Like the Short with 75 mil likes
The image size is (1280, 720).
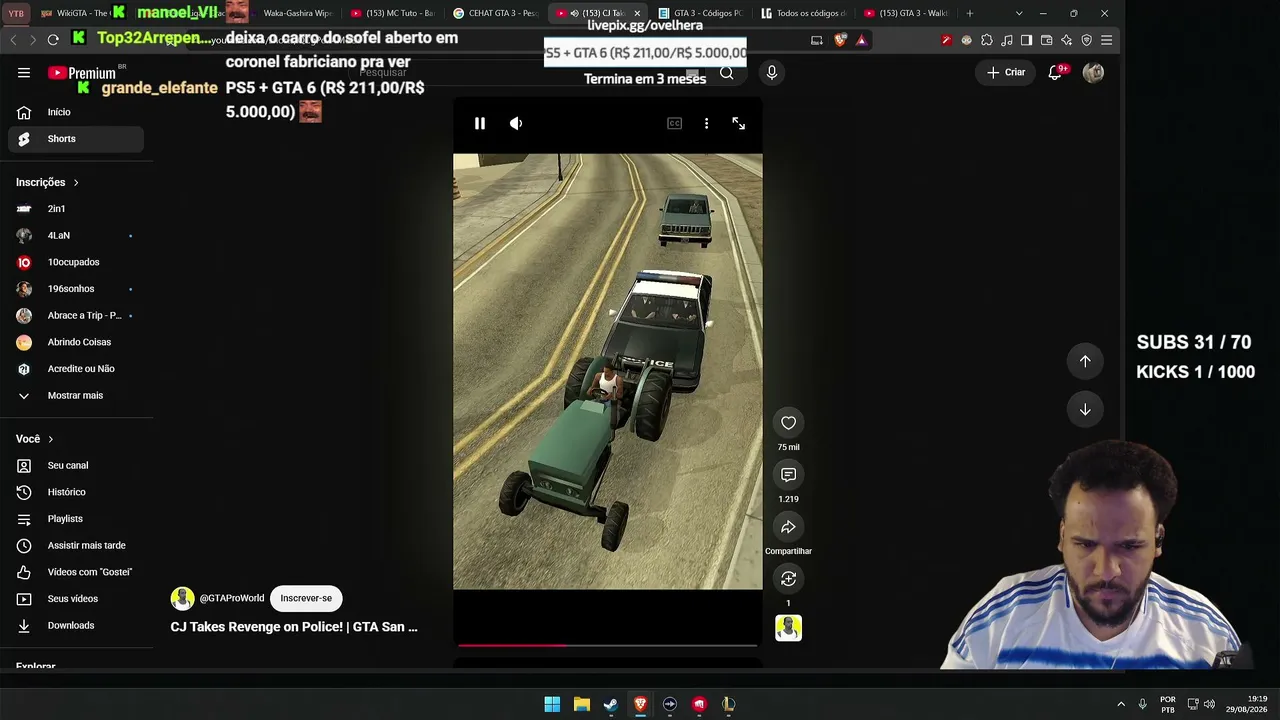789,423
